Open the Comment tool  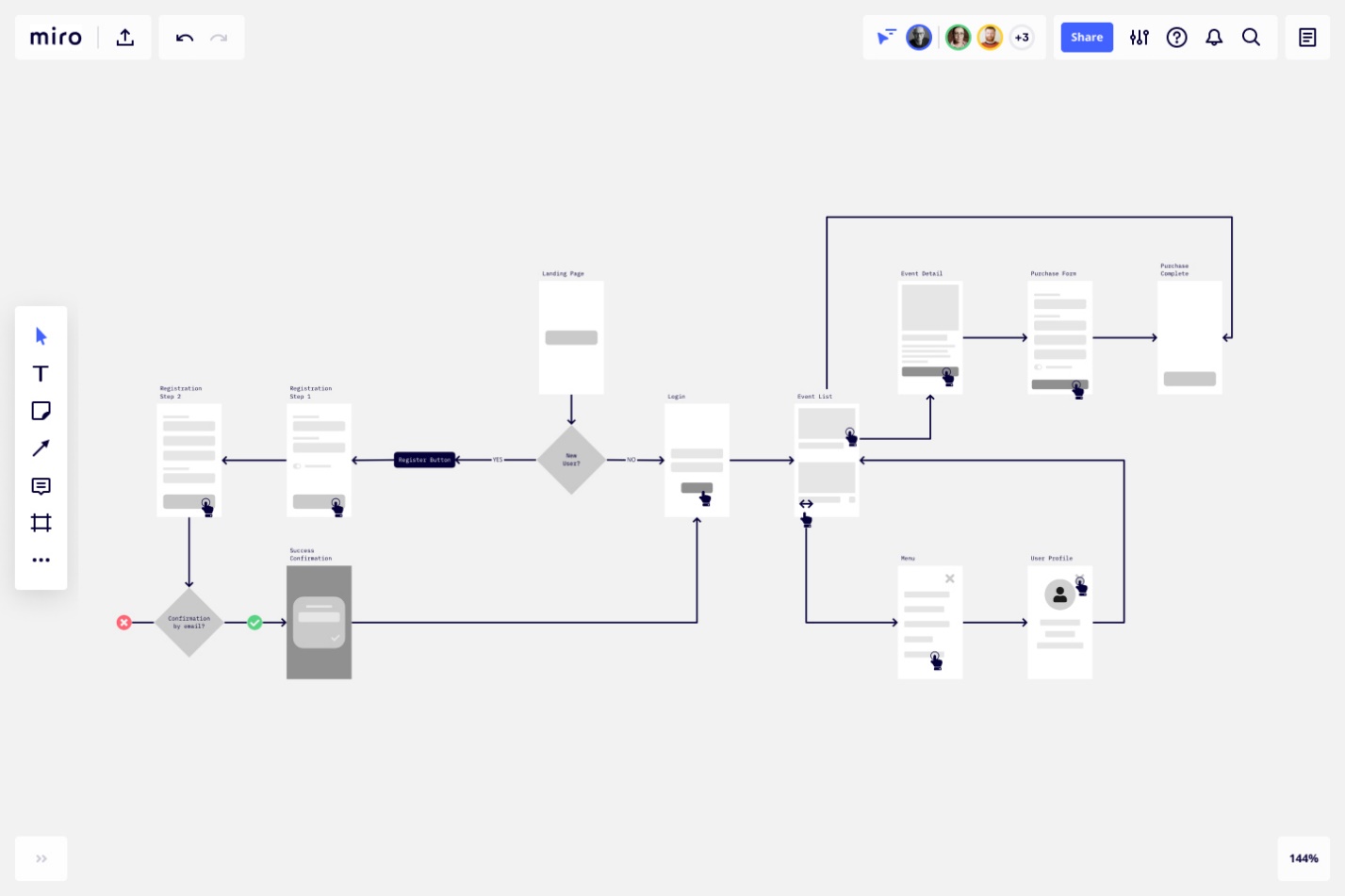tap(41, 486)
